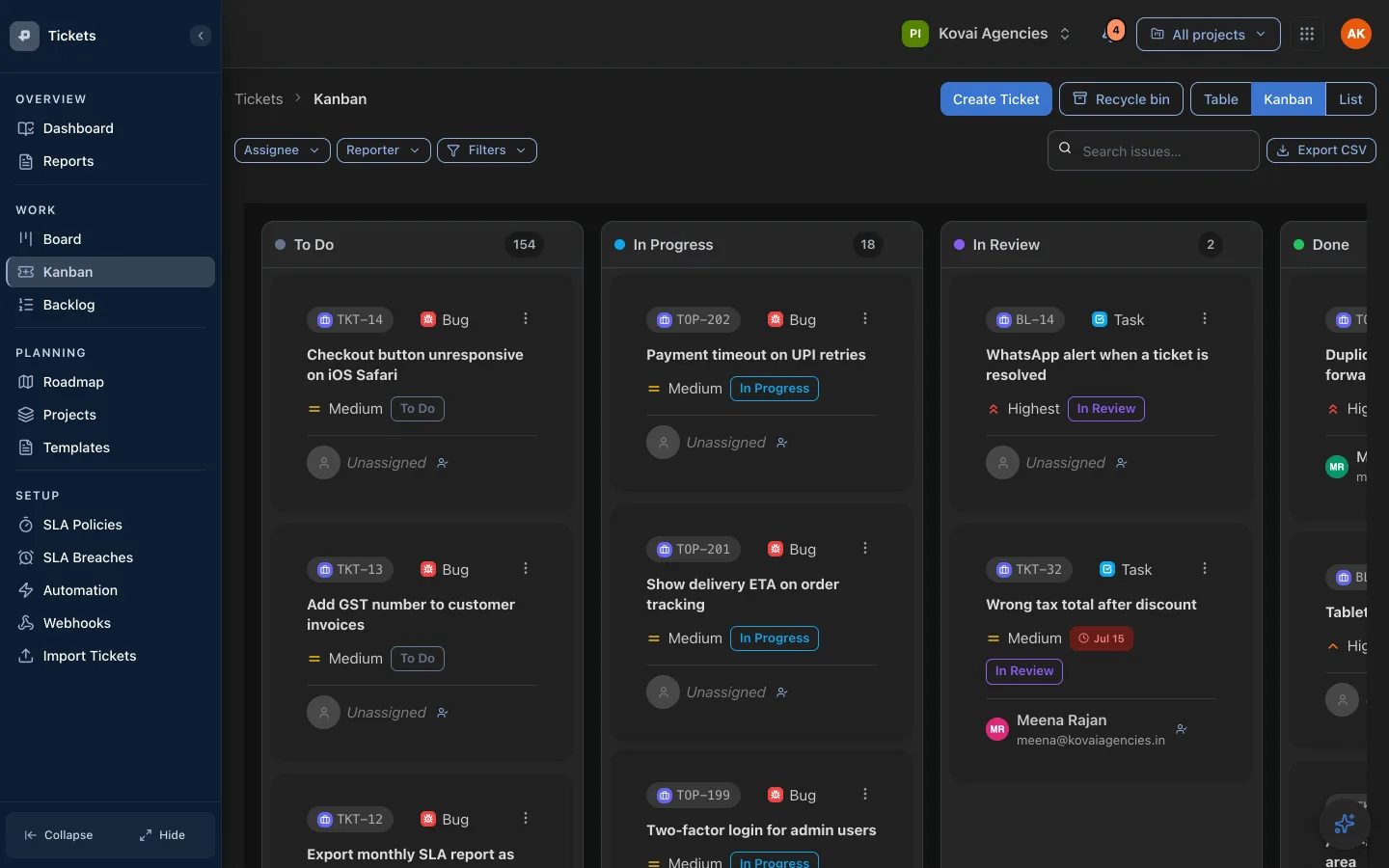
Task: Open the notifications bell with 4 badge
Action: point(1111,34)
